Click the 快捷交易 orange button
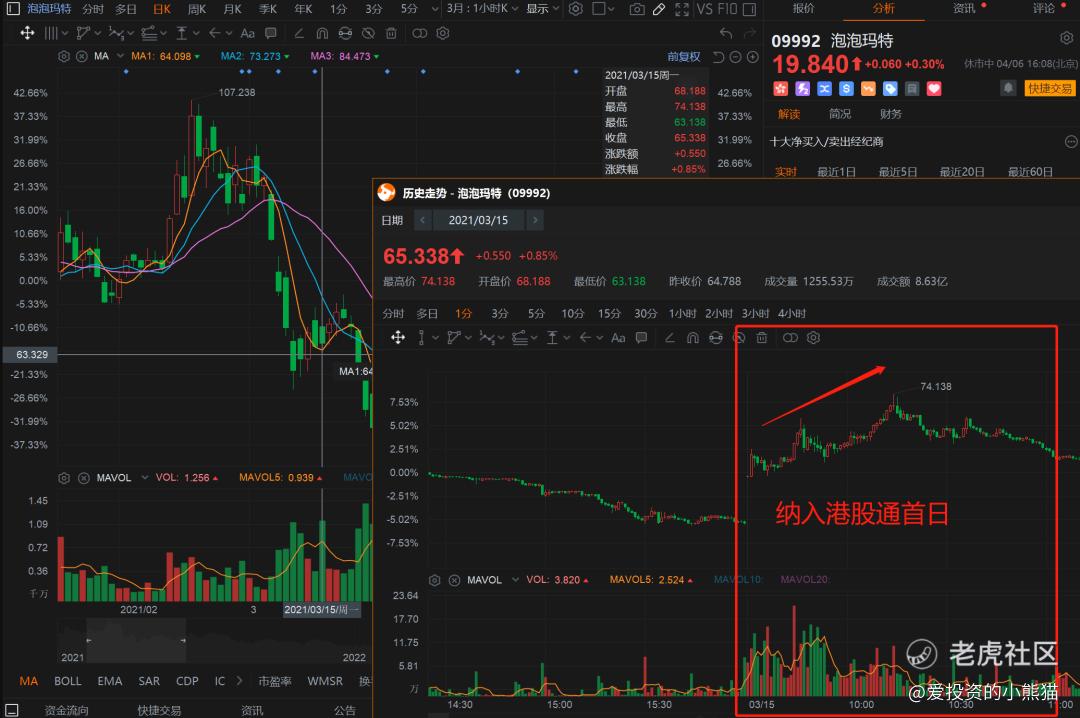Image resolution: width=1080 pixels, height=718 pixels. pos(1050,88)
